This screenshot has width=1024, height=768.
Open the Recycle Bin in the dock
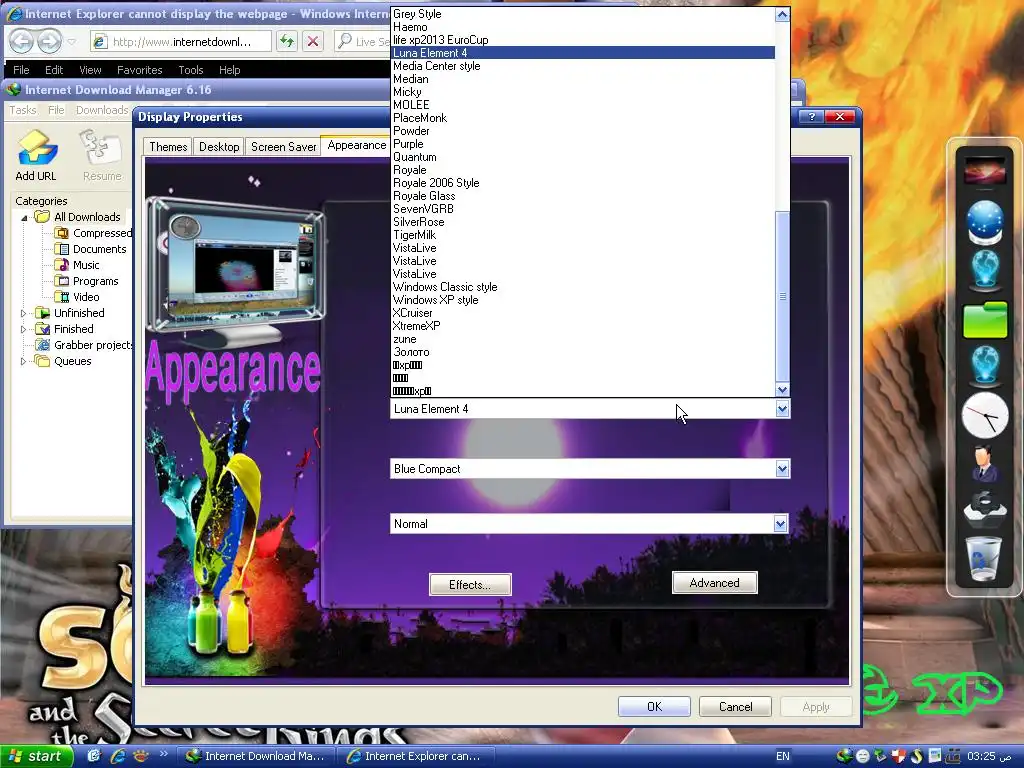[984, 558]
